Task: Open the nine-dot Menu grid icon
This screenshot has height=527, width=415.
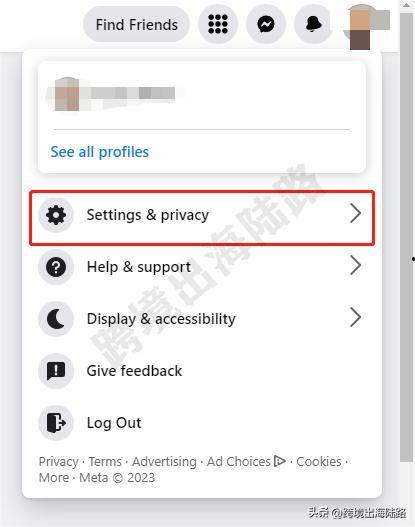Action: (218, 24)
